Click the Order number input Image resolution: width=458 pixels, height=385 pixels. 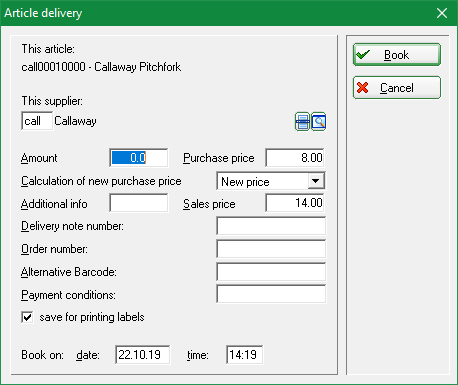click(x=271, y=249)
